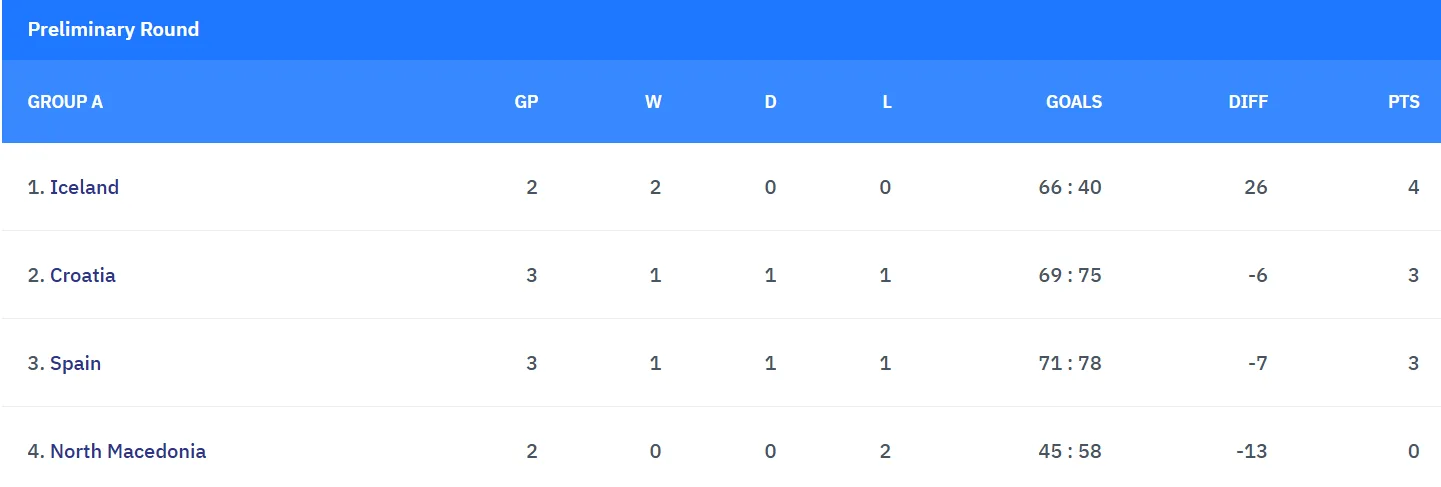This screenshot has height=487, width=1441.
Task: Click Iceland's goals value 66 : 40
Action: (1070, 187)
